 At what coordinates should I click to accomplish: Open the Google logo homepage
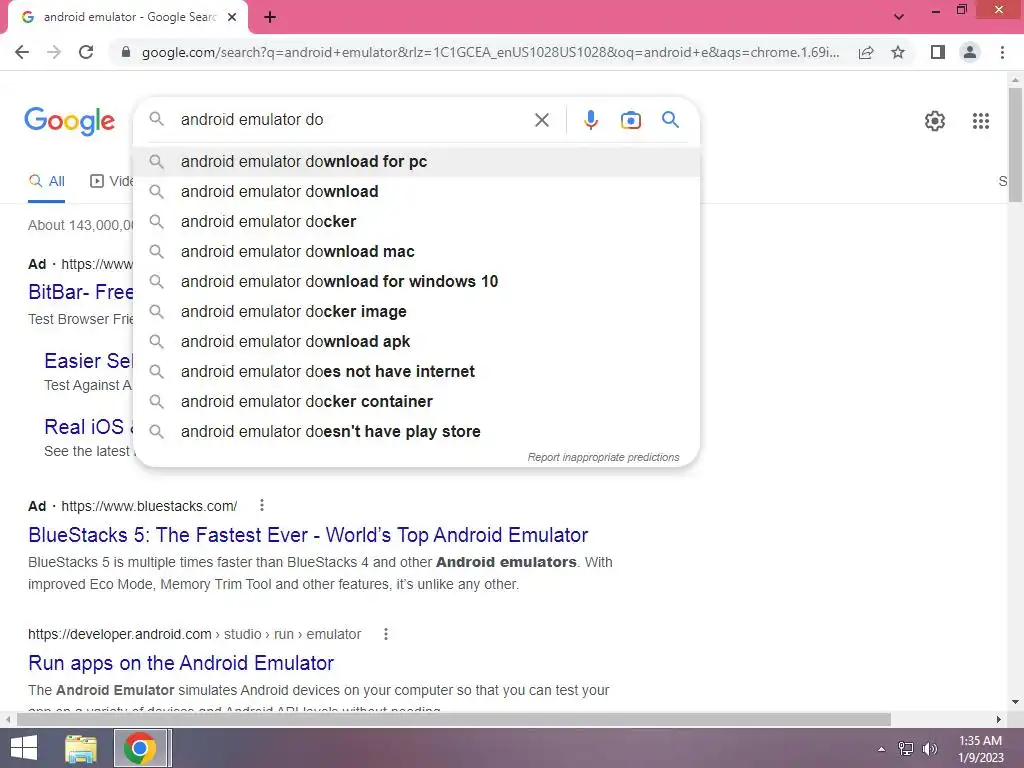click(69, 121)
